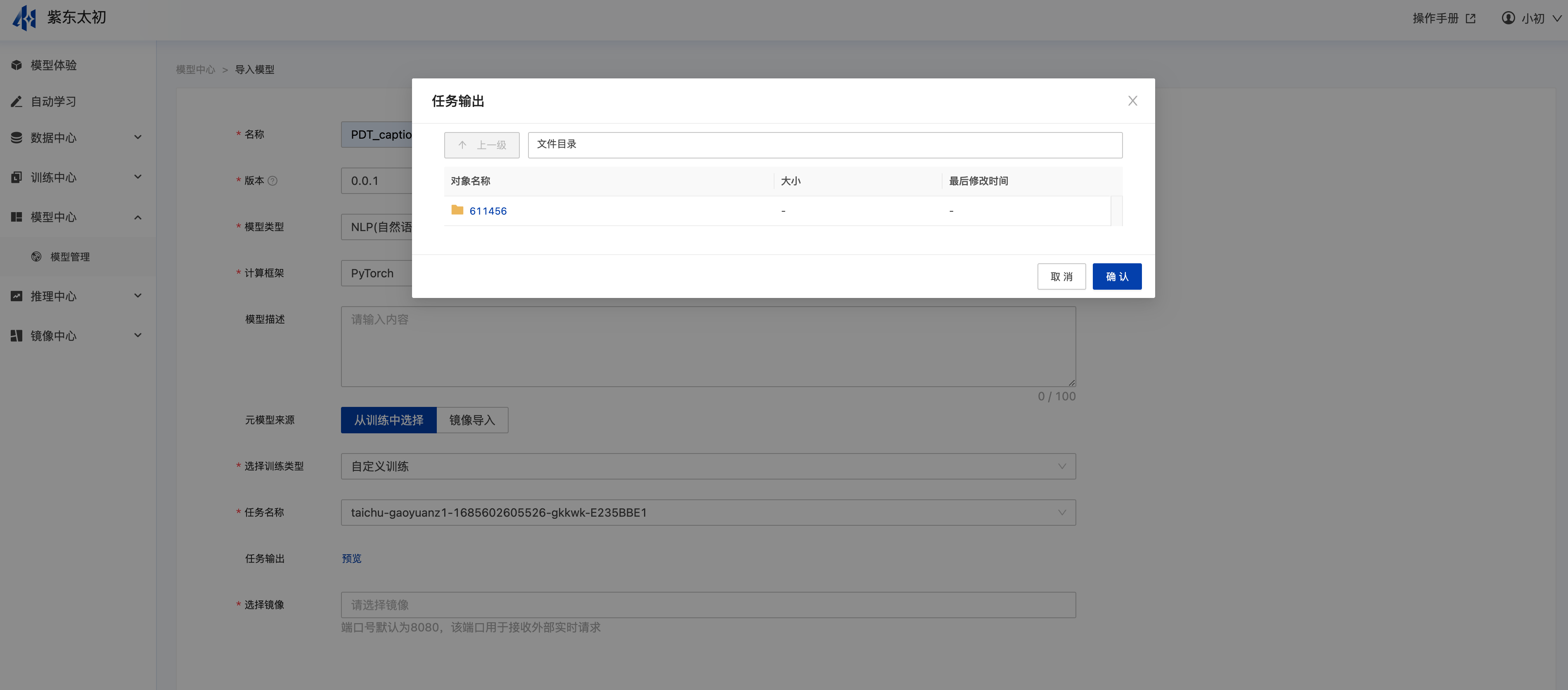Viewport: 1568px width, 690px height.
Task: Expand the 镜像中心 chevron
Action: [138, 335]
